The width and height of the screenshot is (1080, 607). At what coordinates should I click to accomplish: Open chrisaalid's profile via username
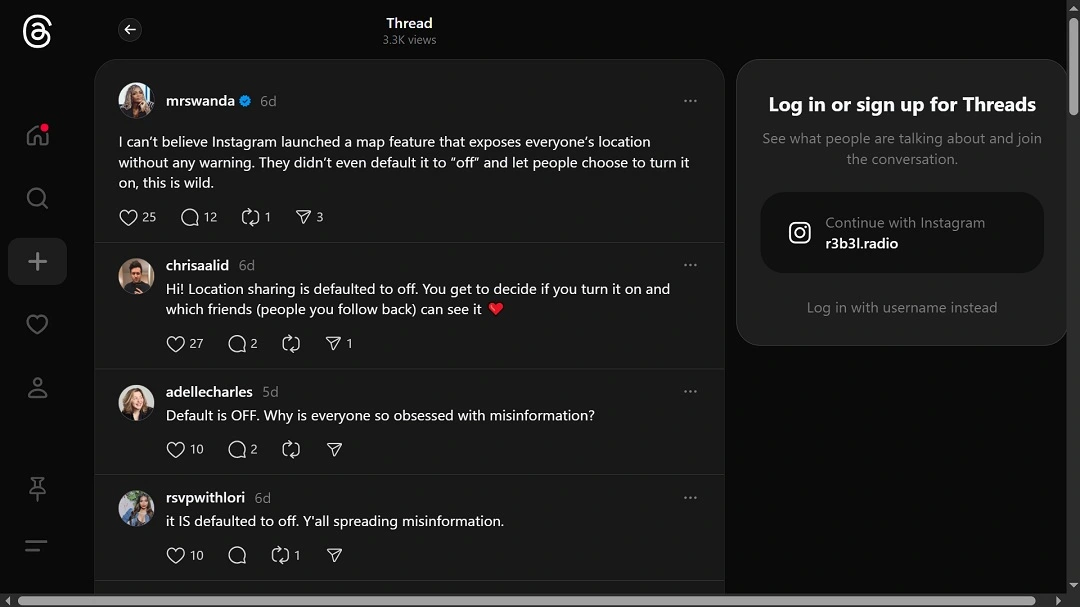click(197, 265)
